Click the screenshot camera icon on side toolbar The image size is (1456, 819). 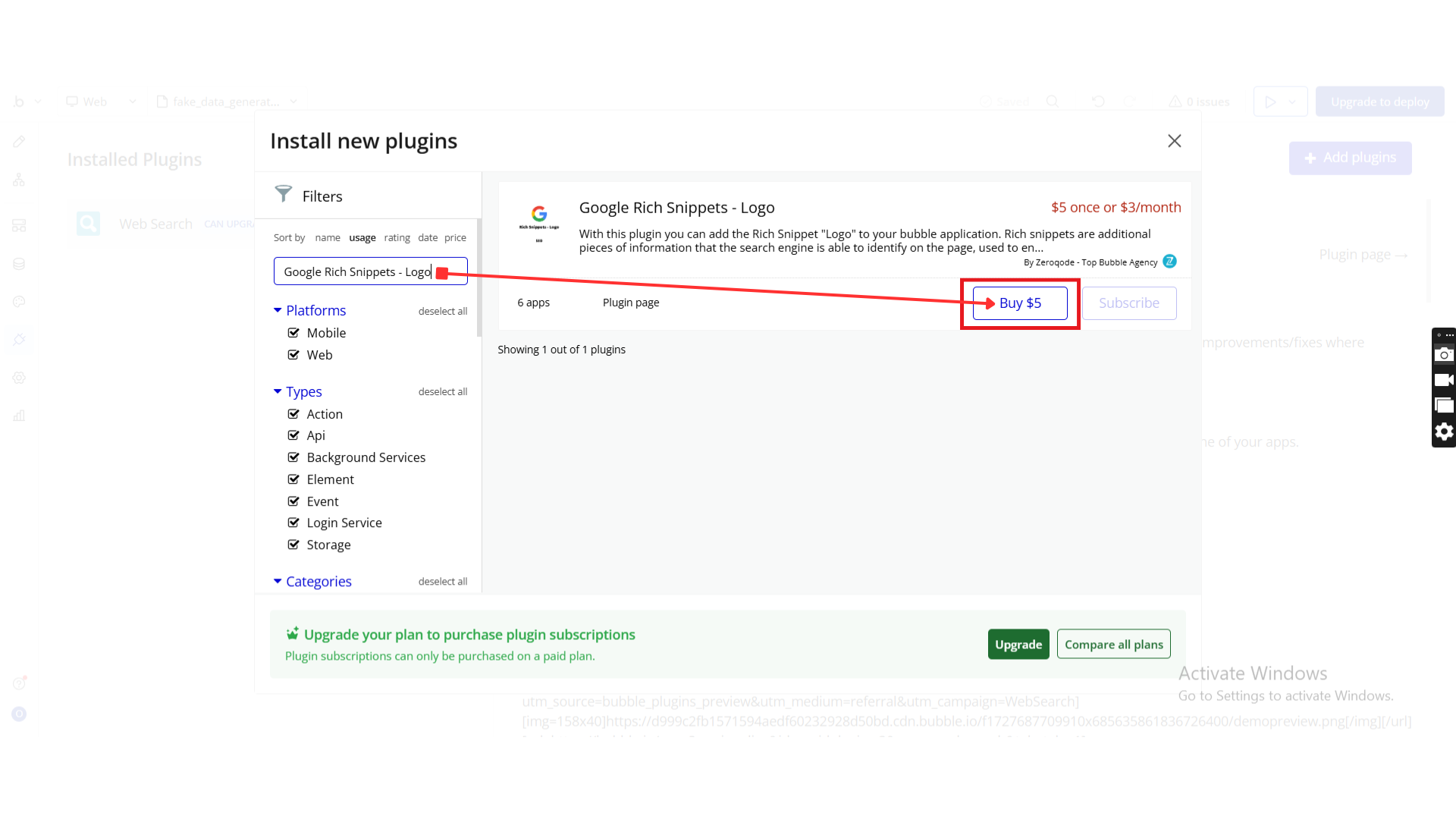click(1444, 354)
